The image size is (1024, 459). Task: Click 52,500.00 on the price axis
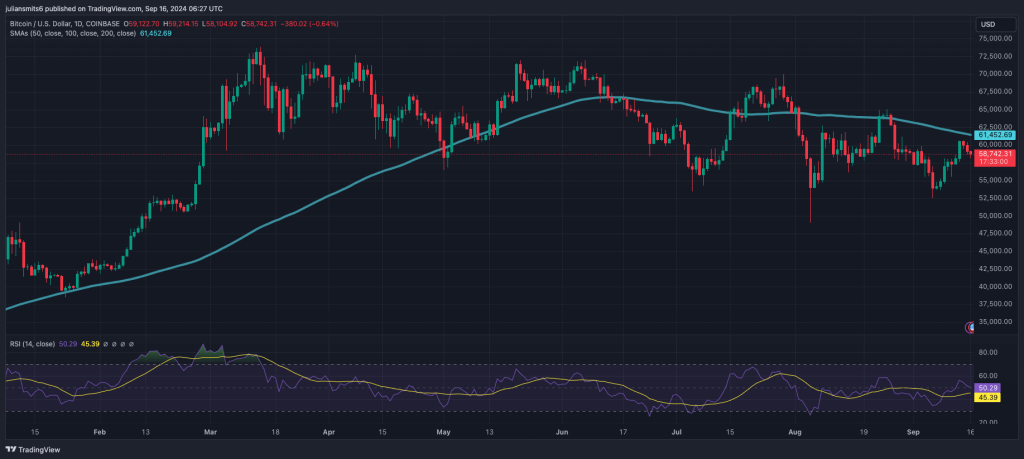(x=997, y=198)
